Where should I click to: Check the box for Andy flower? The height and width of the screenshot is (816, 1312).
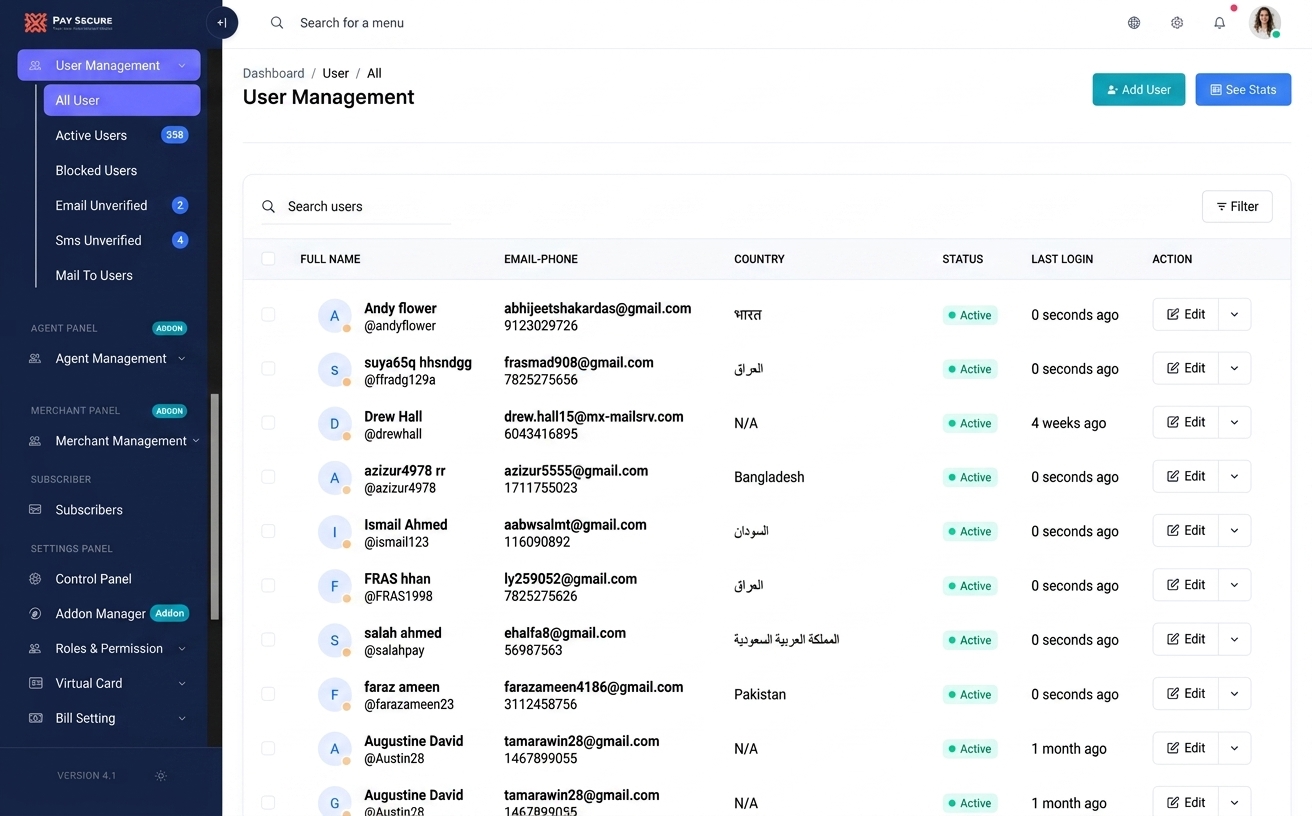coord(268,314)
